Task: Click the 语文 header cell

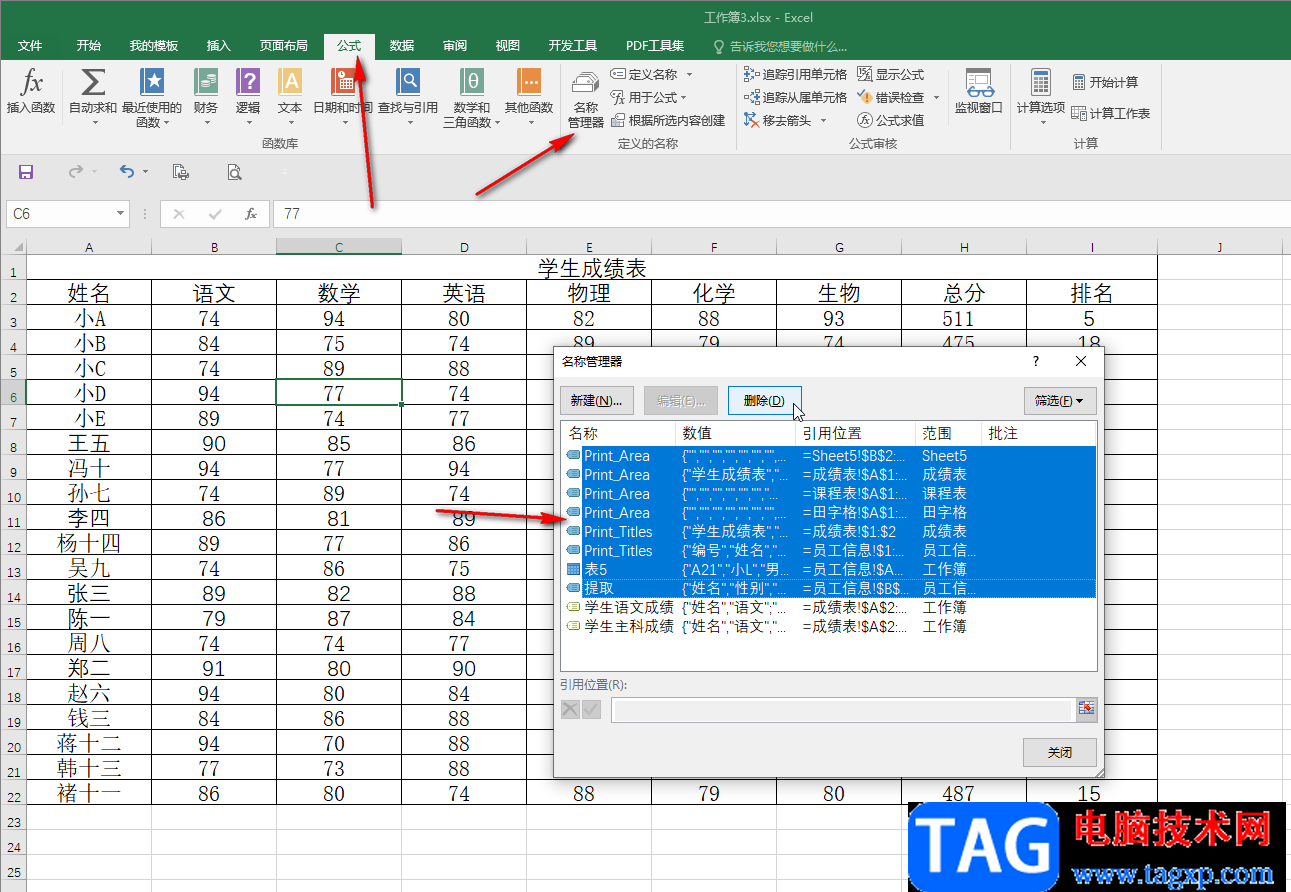Action: point(214,293)
